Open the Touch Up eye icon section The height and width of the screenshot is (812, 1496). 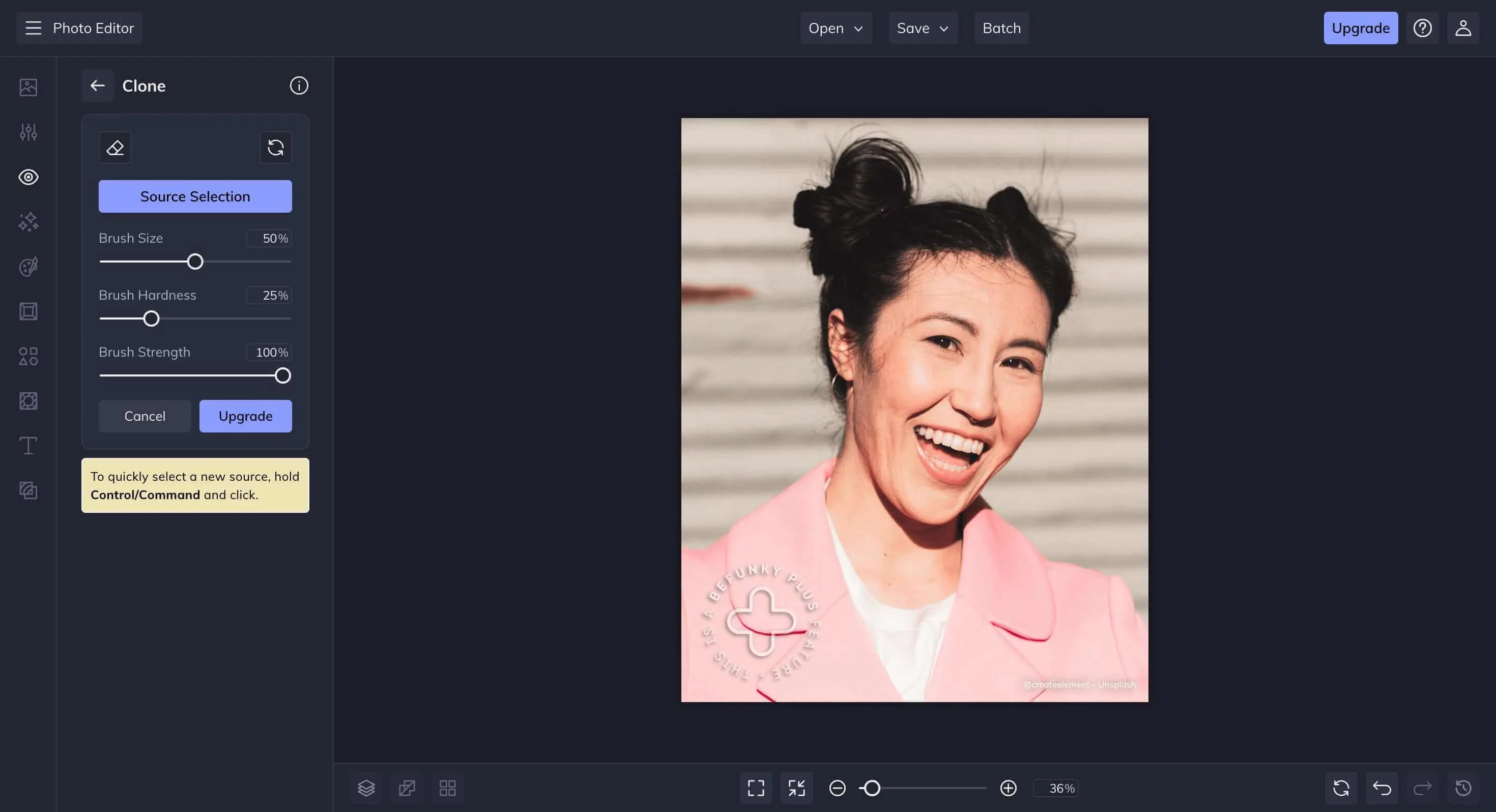28,177
